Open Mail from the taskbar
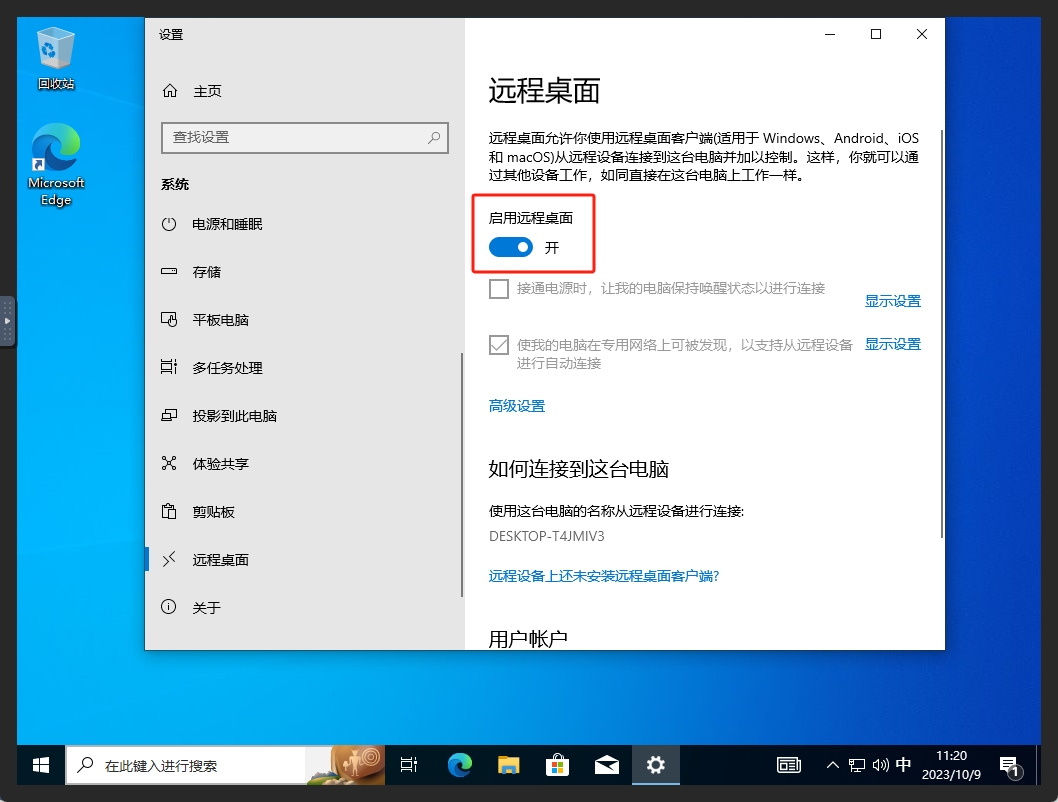This screenshot has height=802, width=1058. [606, 764]
